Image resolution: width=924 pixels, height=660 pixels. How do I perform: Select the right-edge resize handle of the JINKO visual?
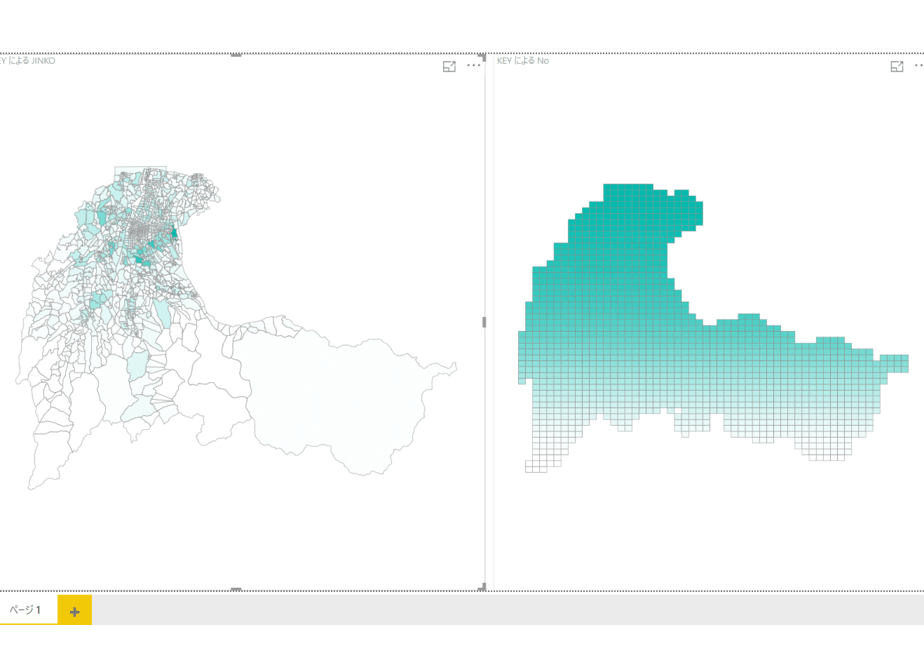coord(484,322)
